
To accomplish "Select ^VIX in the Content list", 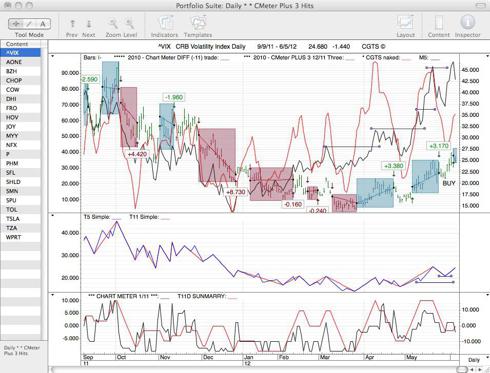I will (21, 53).
